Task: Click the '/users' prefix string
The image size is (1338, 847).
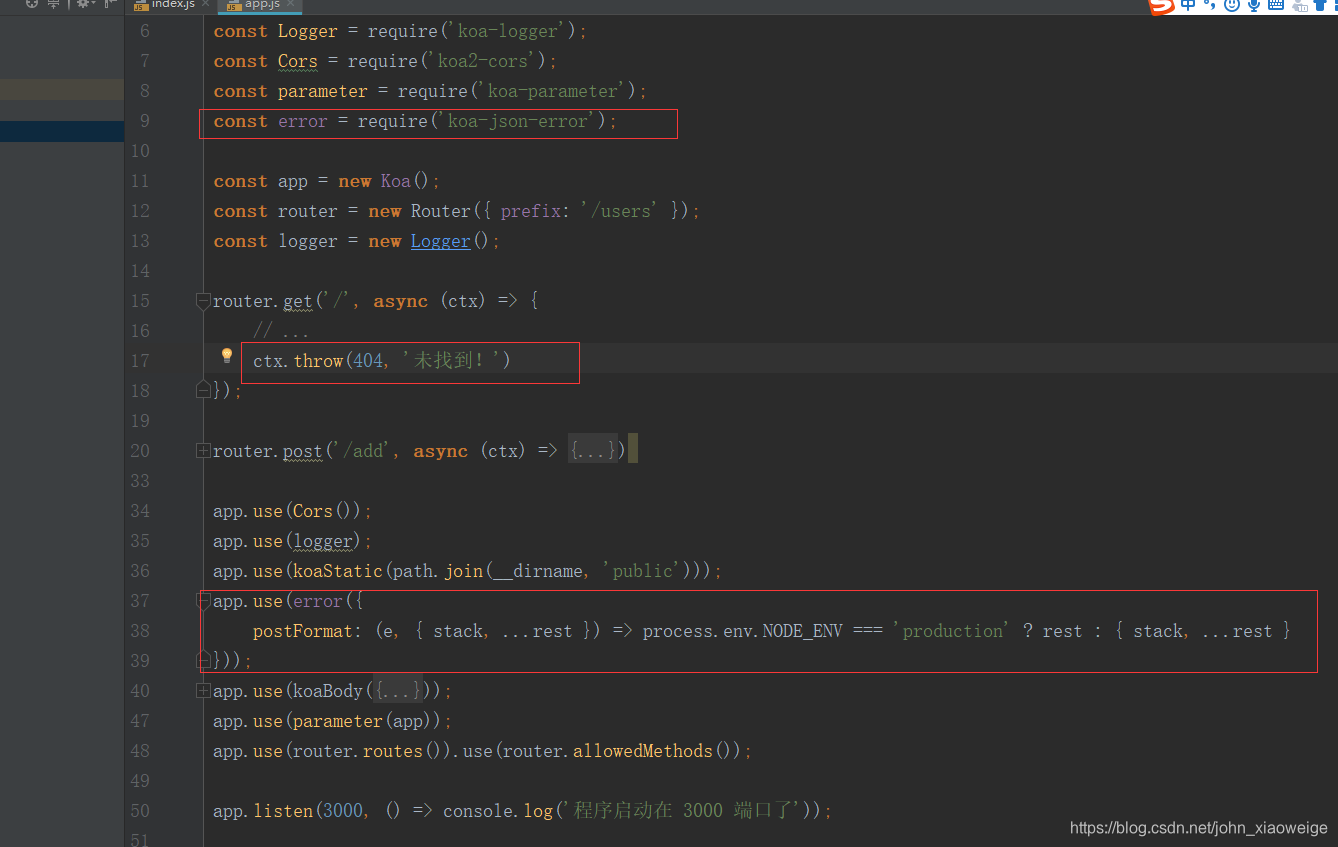Action: 621,211
